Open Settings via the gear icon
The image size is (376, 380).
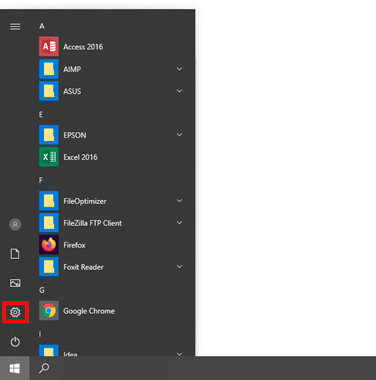point(15,312)
